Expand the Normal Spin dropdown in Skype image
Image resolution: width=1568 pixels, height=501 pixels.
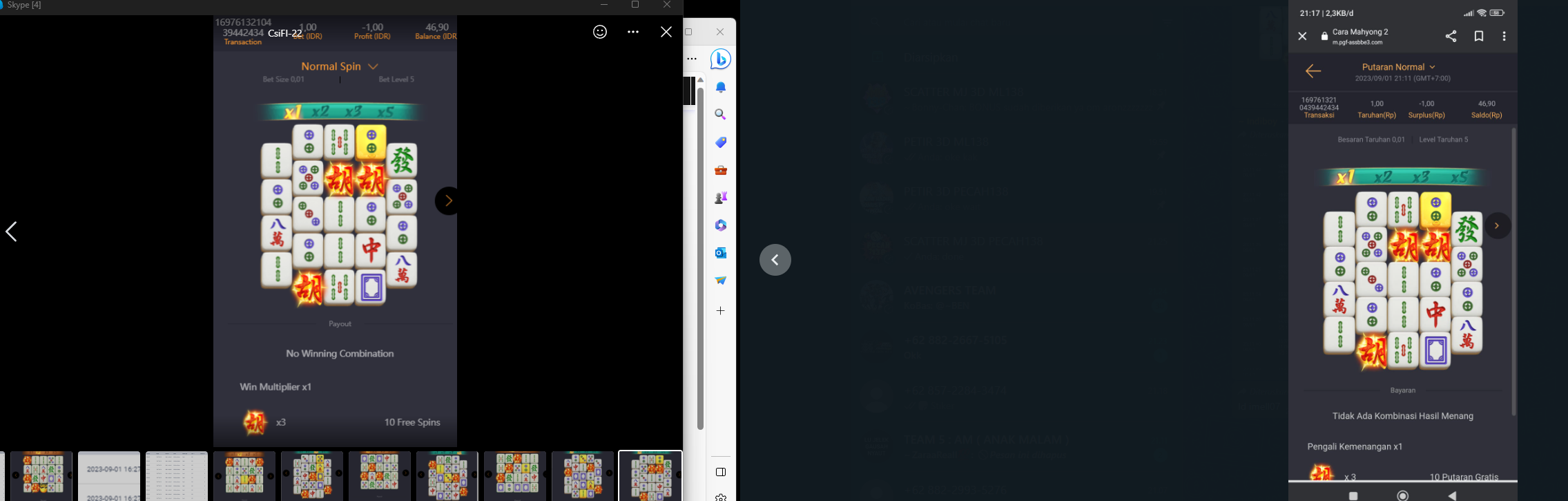[340, 66]
